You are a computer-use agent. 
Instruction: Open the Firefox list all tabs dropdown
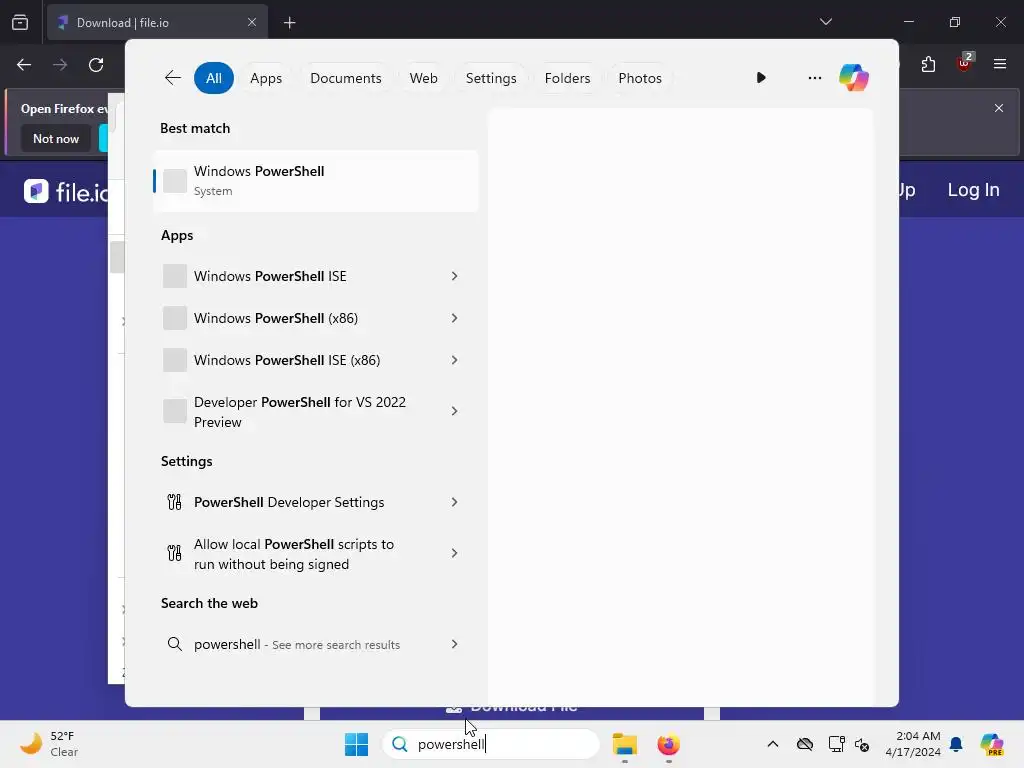click(825, 22)
